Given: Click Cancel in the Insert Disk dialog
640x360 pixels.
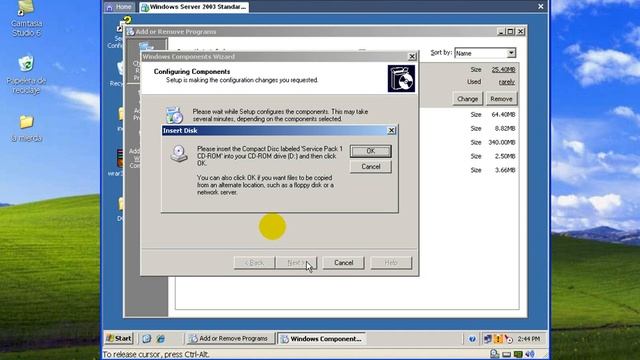Looking at the screenshot, I should pyautogui.click(x=370, y=167).
